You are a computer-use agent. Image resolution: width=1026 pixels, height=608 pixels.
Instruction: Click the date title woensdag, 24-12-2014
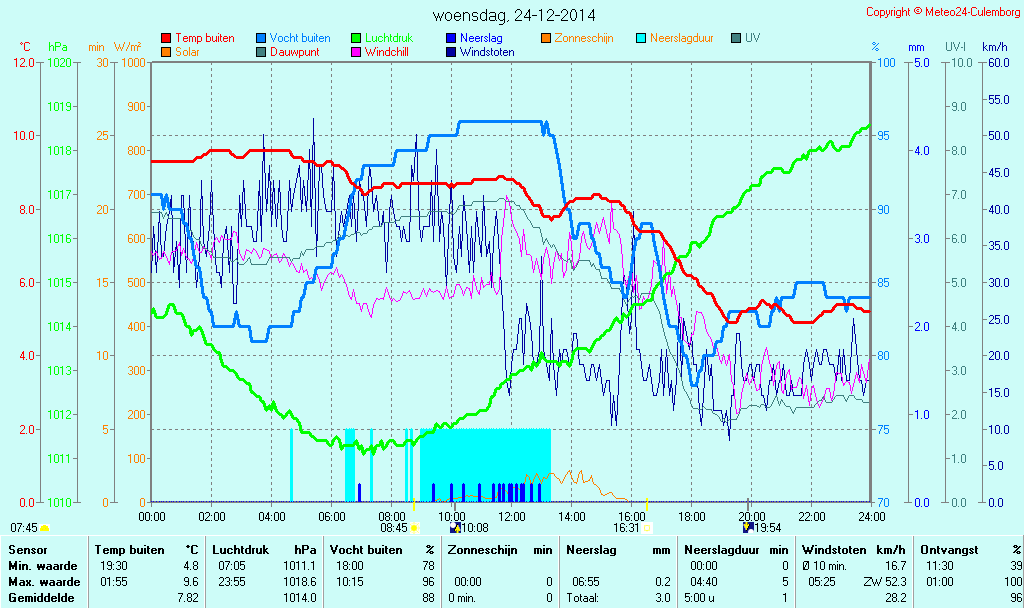coord(514,15)
